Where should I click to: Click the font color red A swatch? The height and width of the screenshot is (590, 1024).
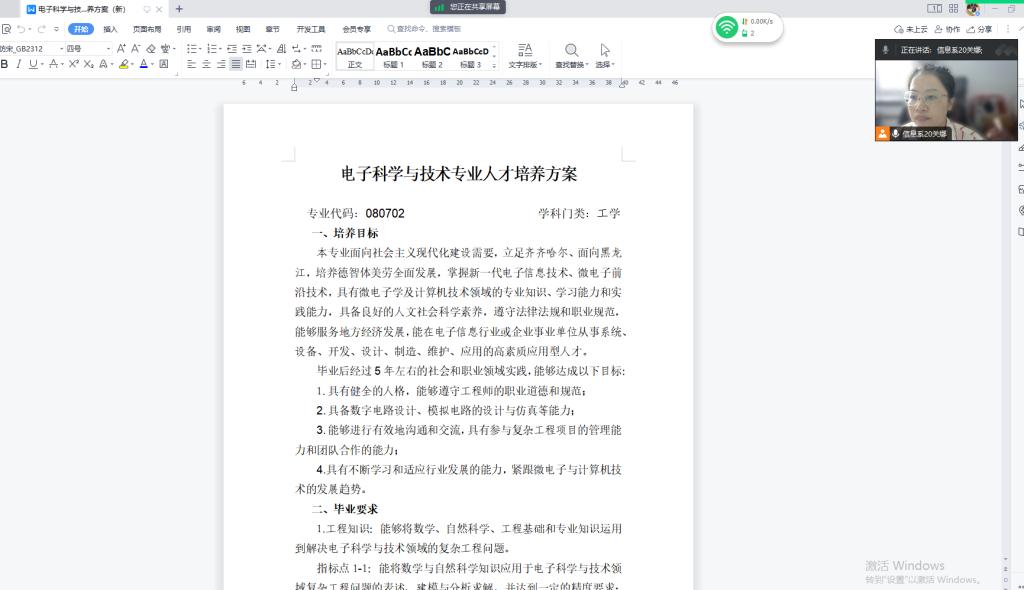point(144,64)
